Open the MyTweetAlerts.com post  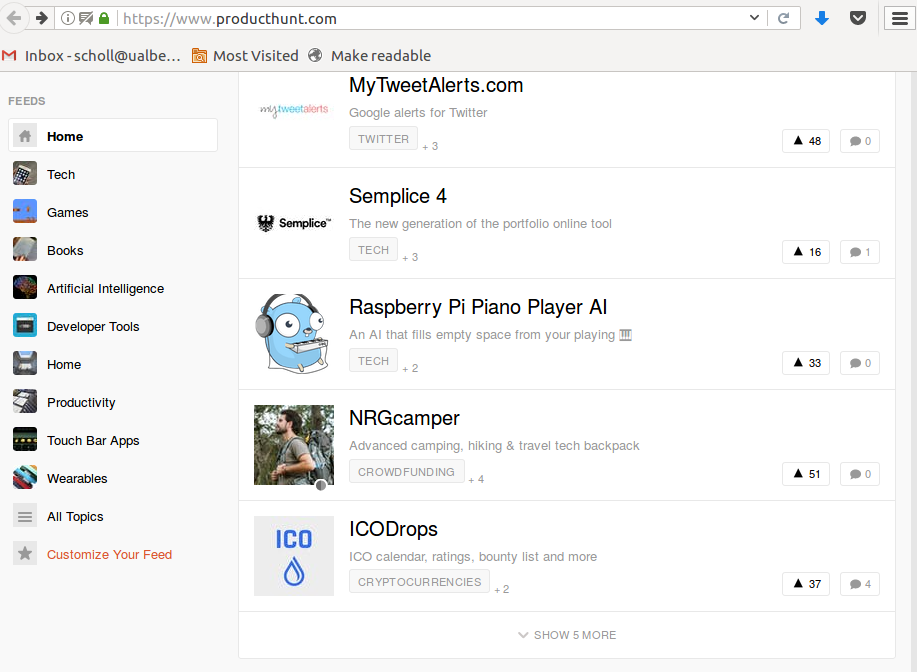pyautogui.click(x=435, y=85)
